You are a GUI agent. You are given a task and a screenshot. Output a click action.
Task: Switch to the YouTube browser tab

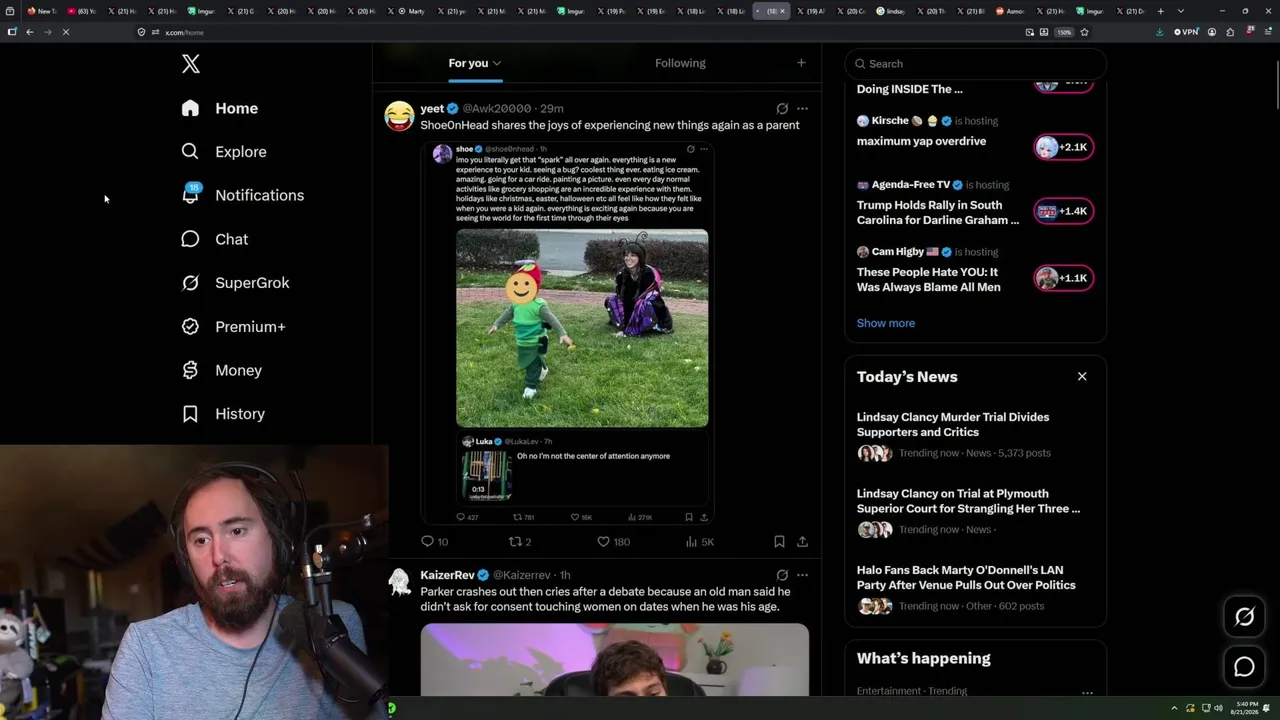tap(80, 11)
